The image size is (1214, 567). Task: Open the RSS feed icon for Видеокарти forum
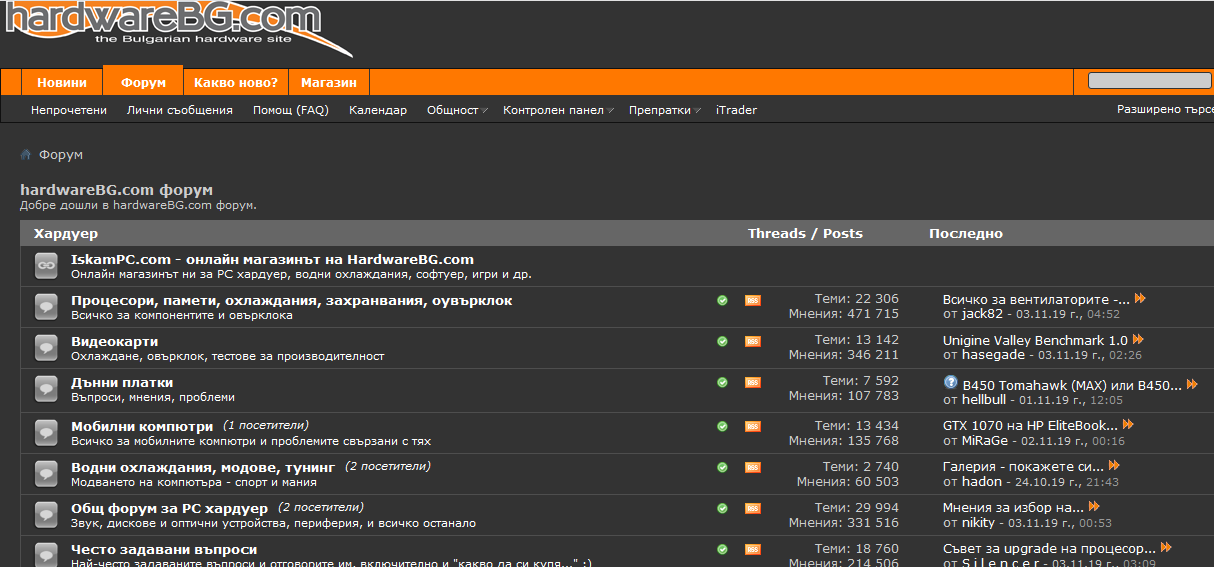pyautogui.click(x=752, y=341)
